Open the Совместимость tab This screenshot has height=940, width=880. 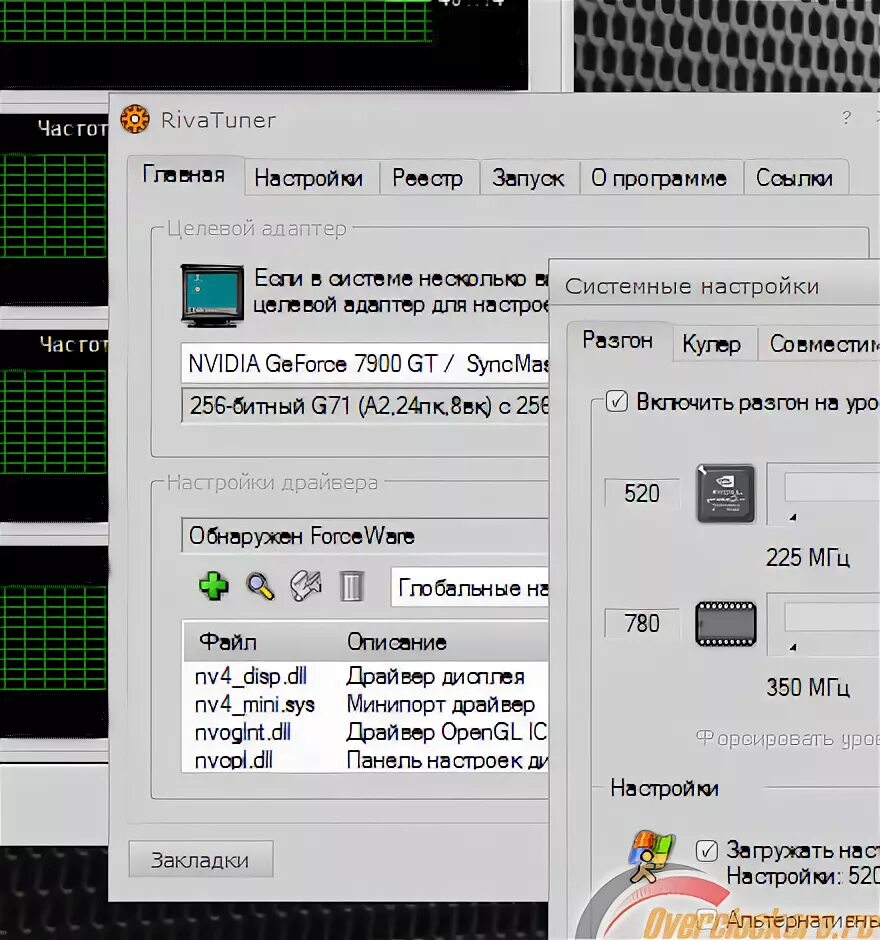coord(819,344)
